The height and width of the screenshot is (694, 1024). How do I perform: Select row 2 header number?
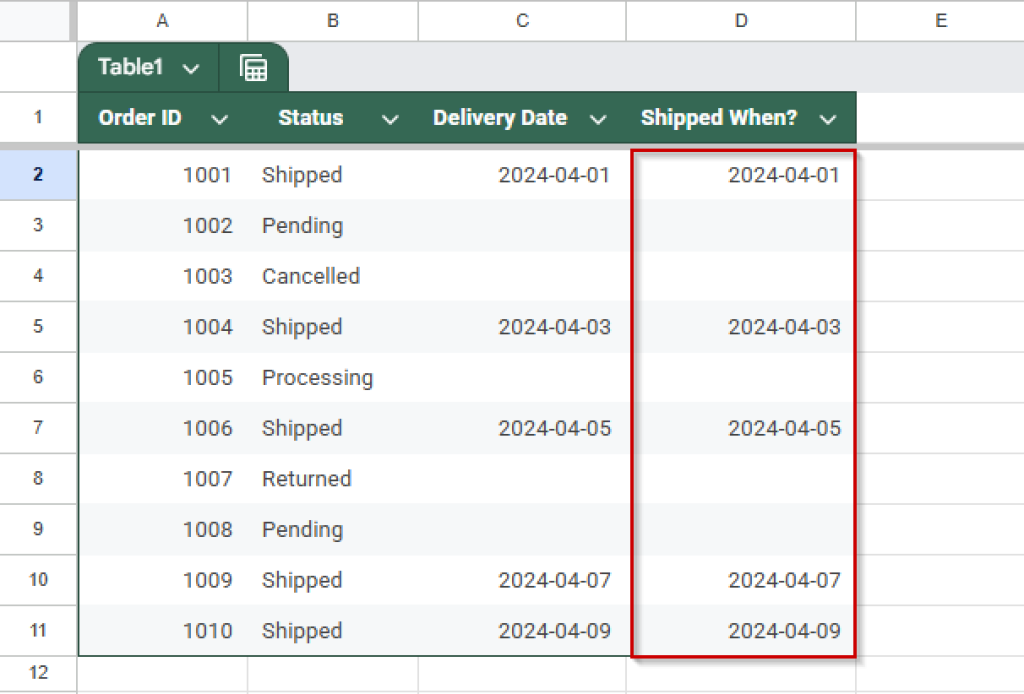(38, 174)
